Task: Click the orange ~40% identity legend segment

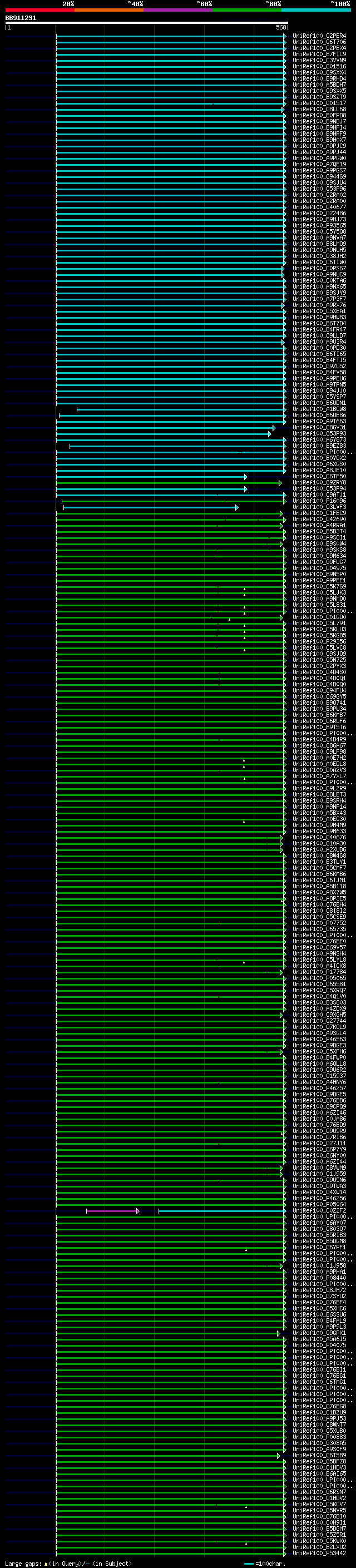Action: tap(109, 10)
